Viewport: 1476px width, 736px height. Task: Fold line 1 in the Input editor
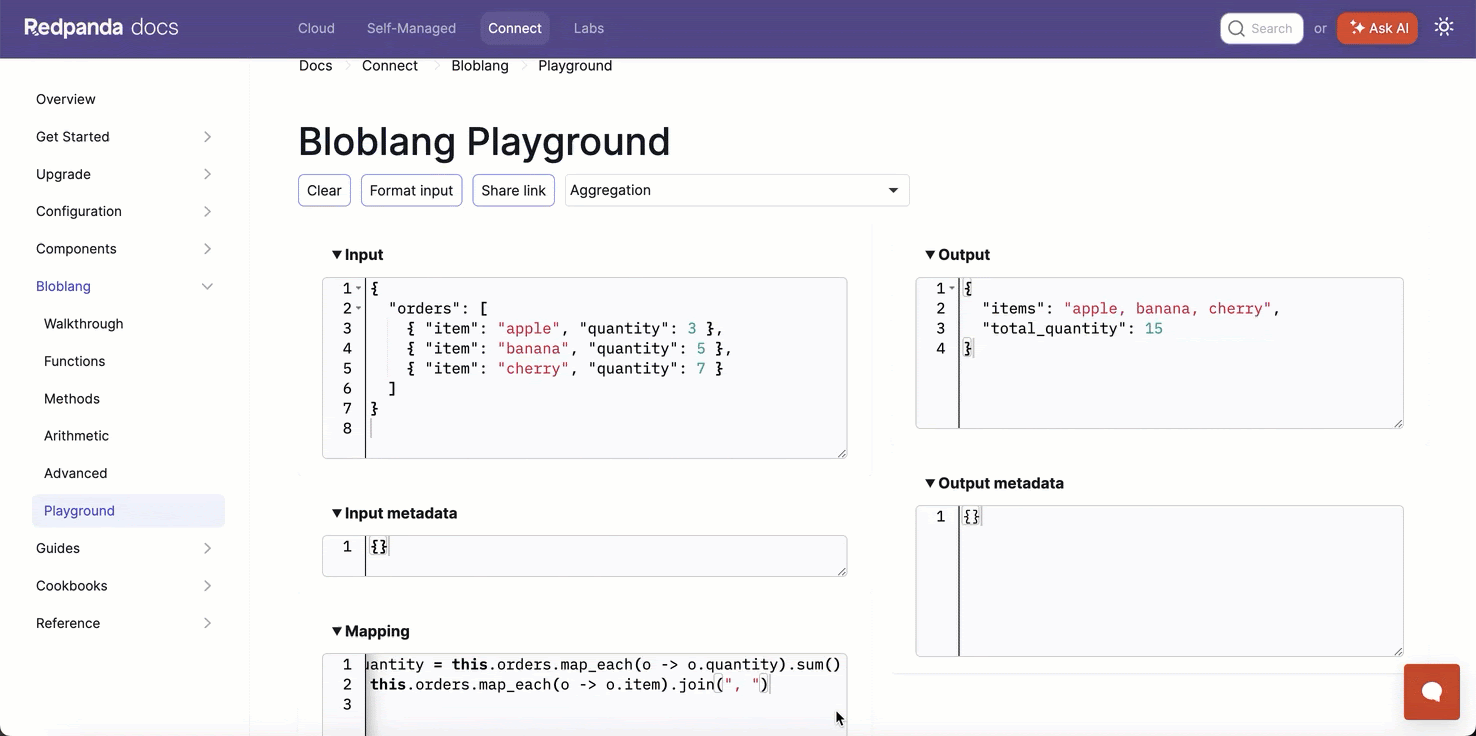[x=359, y=289]
